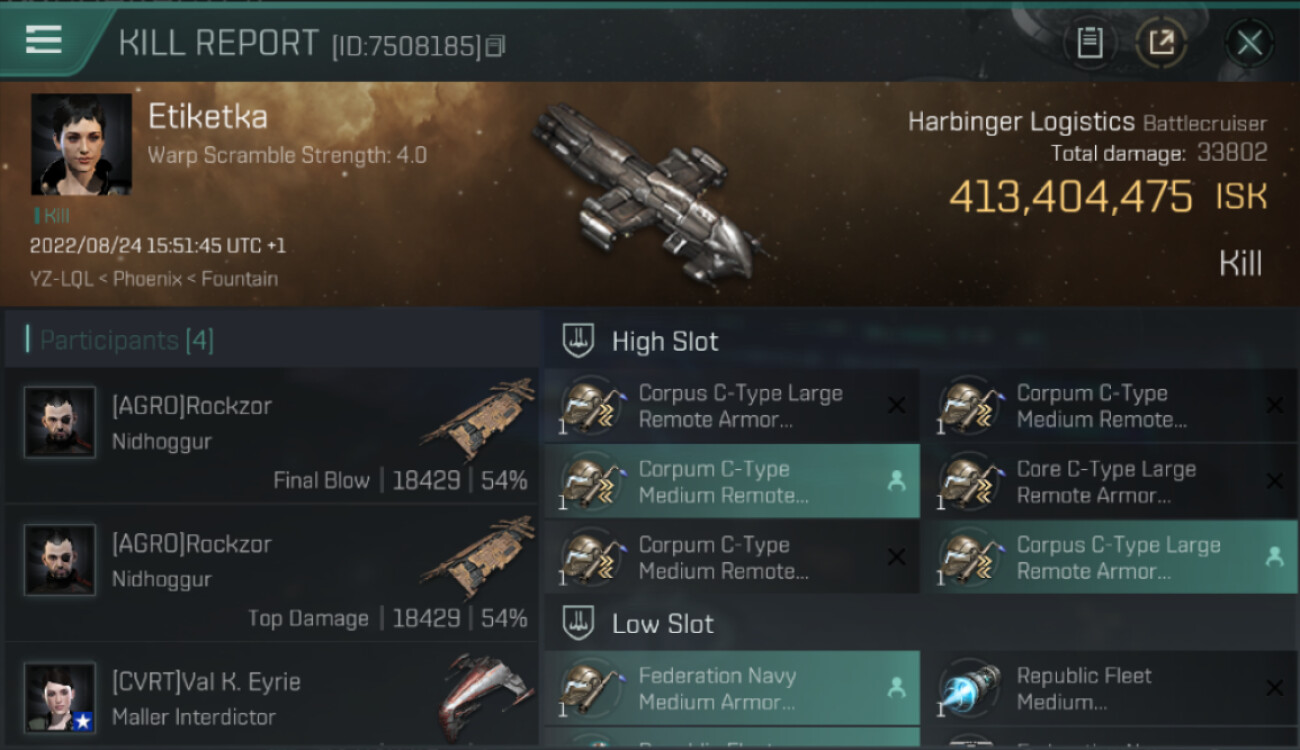
Task: Click Val K. Eyrie's portrait
Action: tap(60, 697)
